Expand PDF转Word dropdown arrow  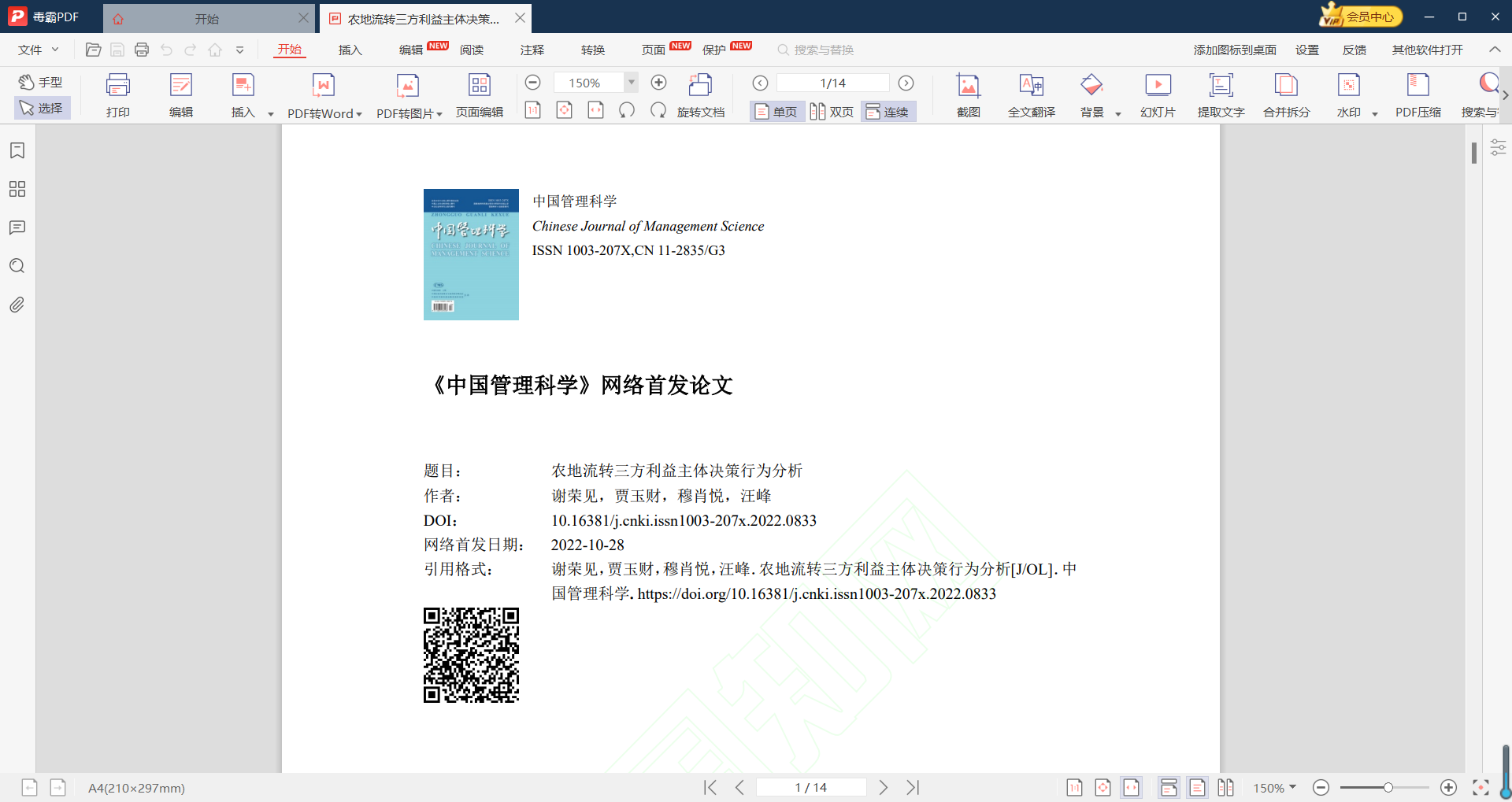pos(359,114)
